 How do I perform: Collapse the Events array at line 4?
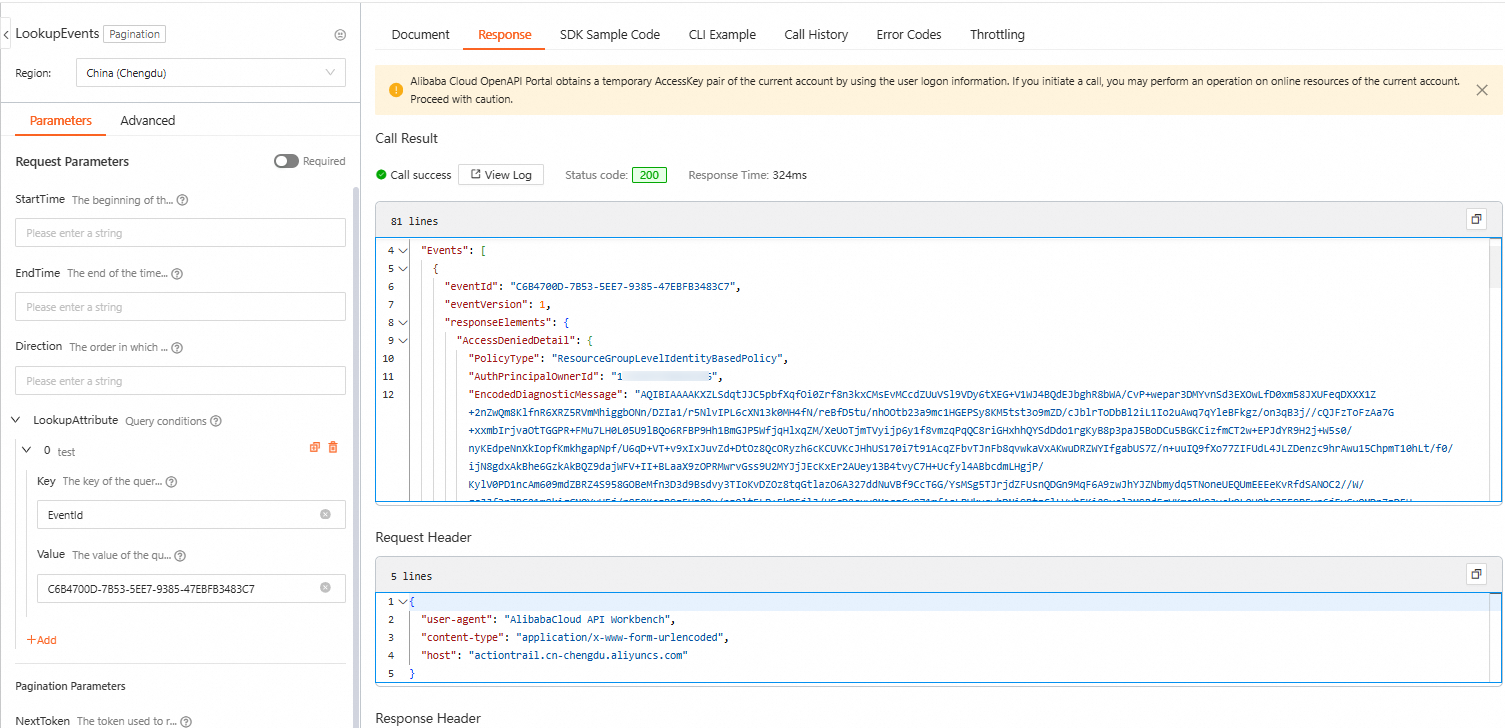point(402,250)
